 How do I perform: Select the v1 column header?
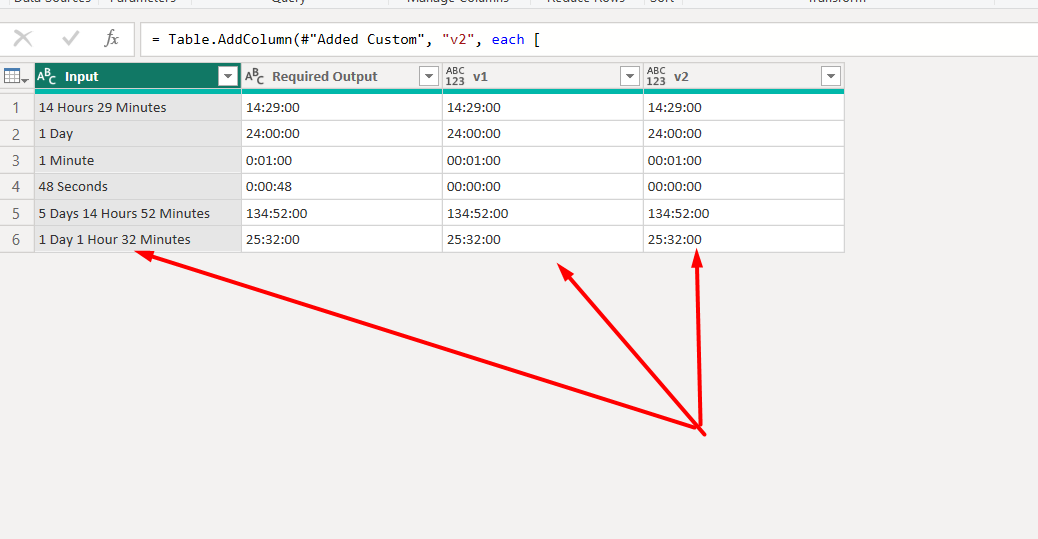click(x=542, y=77)
